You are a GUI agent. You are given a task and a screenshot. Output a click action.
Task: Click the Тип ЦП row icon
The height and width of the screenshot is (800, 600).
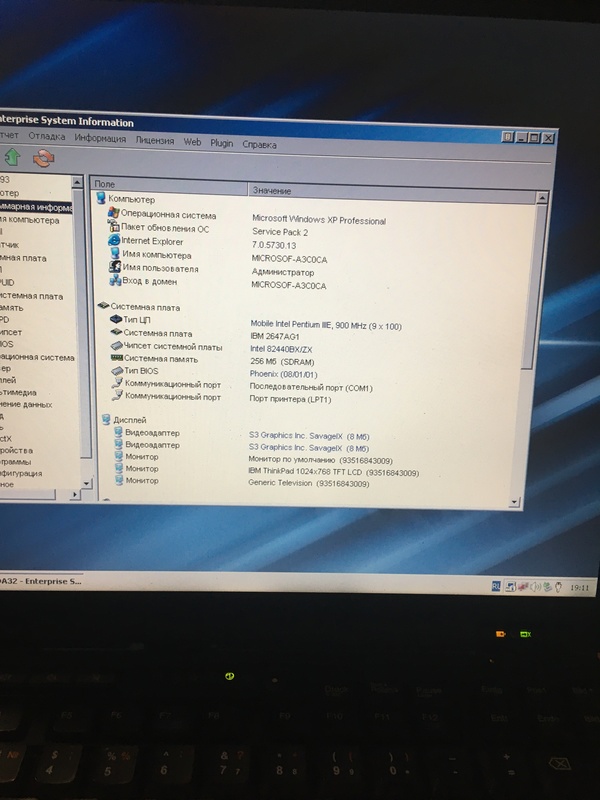click(116, 319)
